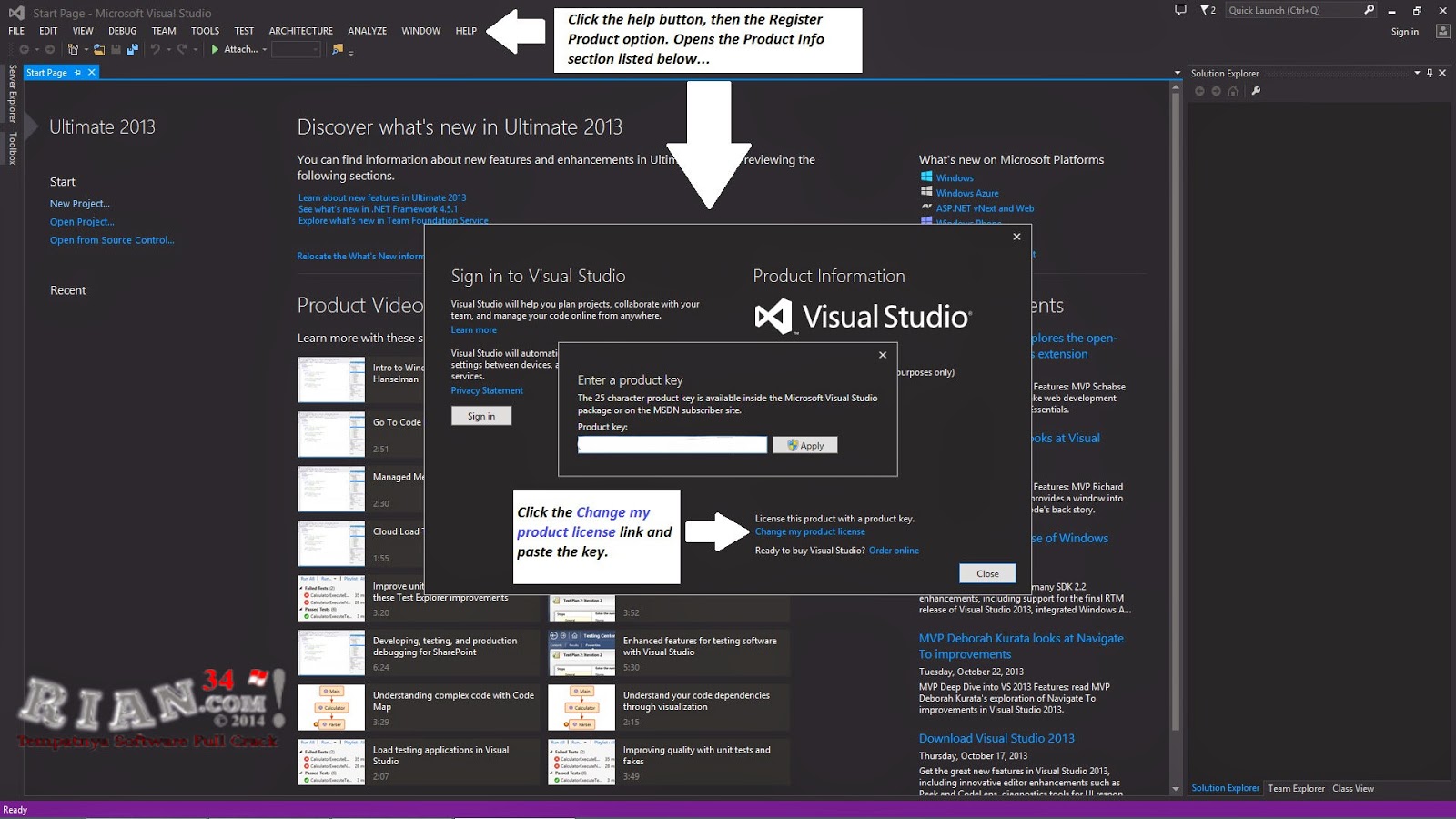
Task: Click the Solution Explorer Back icon
Action: (x=1199, y=91)
